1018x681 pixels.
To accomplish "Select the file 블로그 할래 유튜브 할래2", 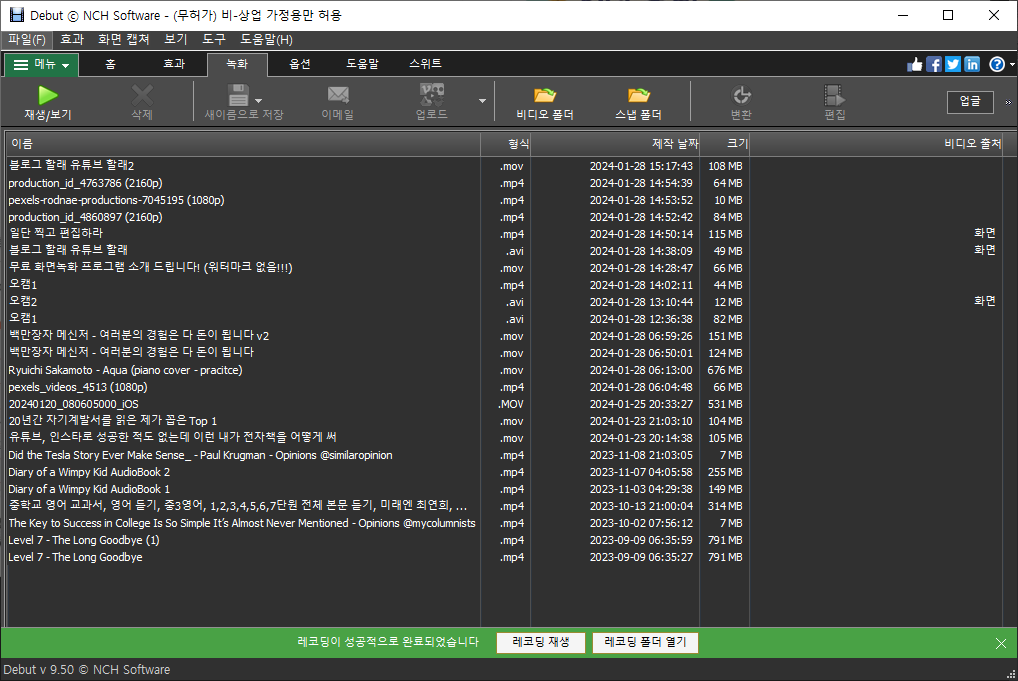I will [x=71, y=166].
